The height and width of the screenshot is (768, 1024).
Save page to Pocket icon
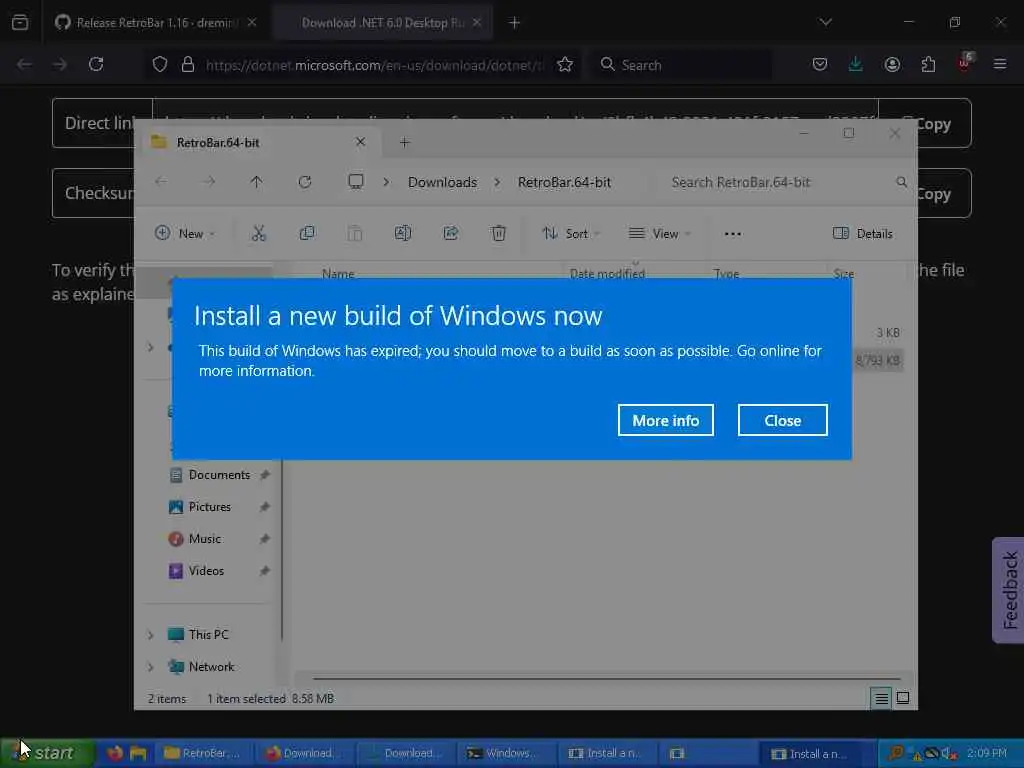(x=820, y=64)
